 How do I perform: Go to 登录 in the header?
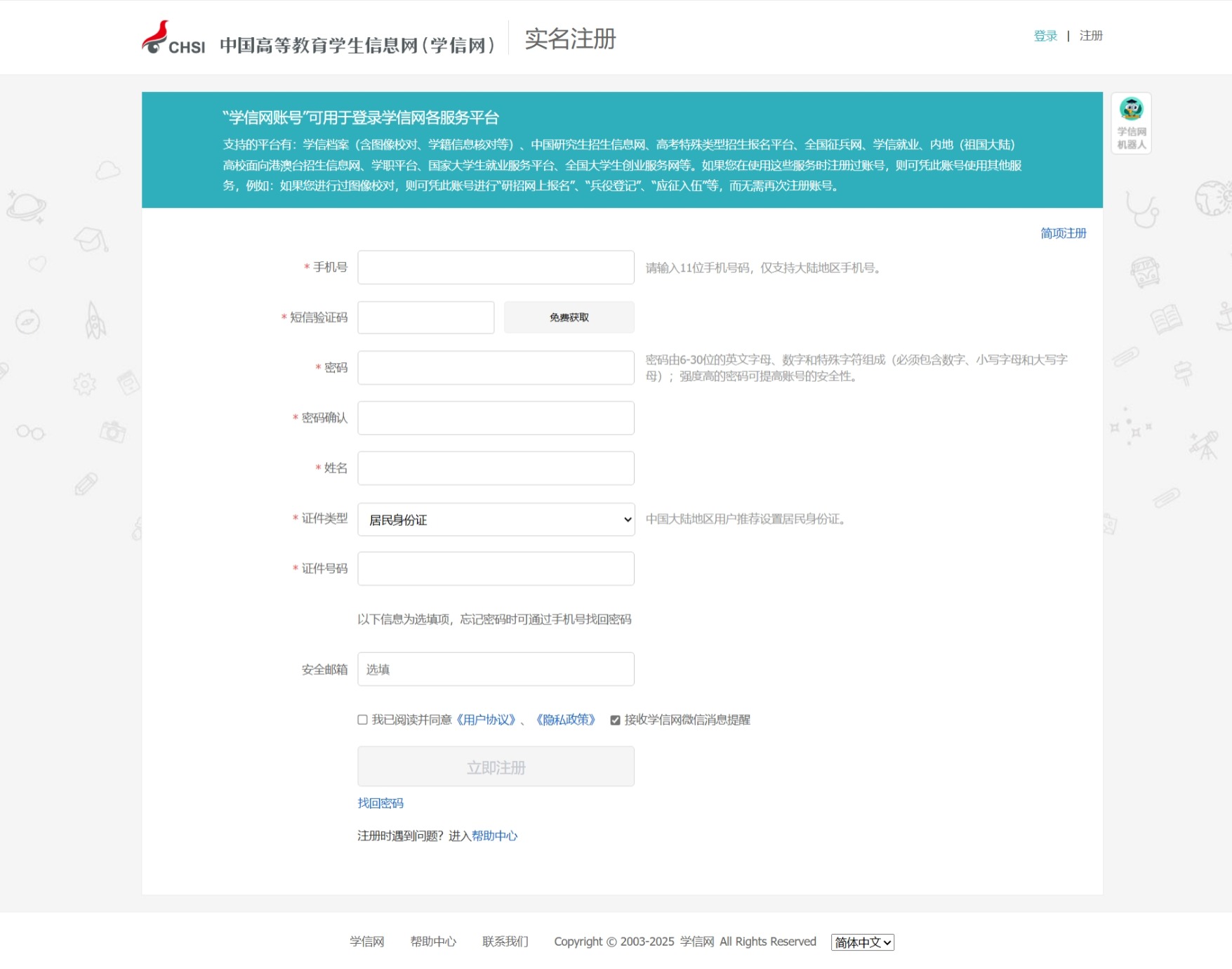[x=1045, y=36]
